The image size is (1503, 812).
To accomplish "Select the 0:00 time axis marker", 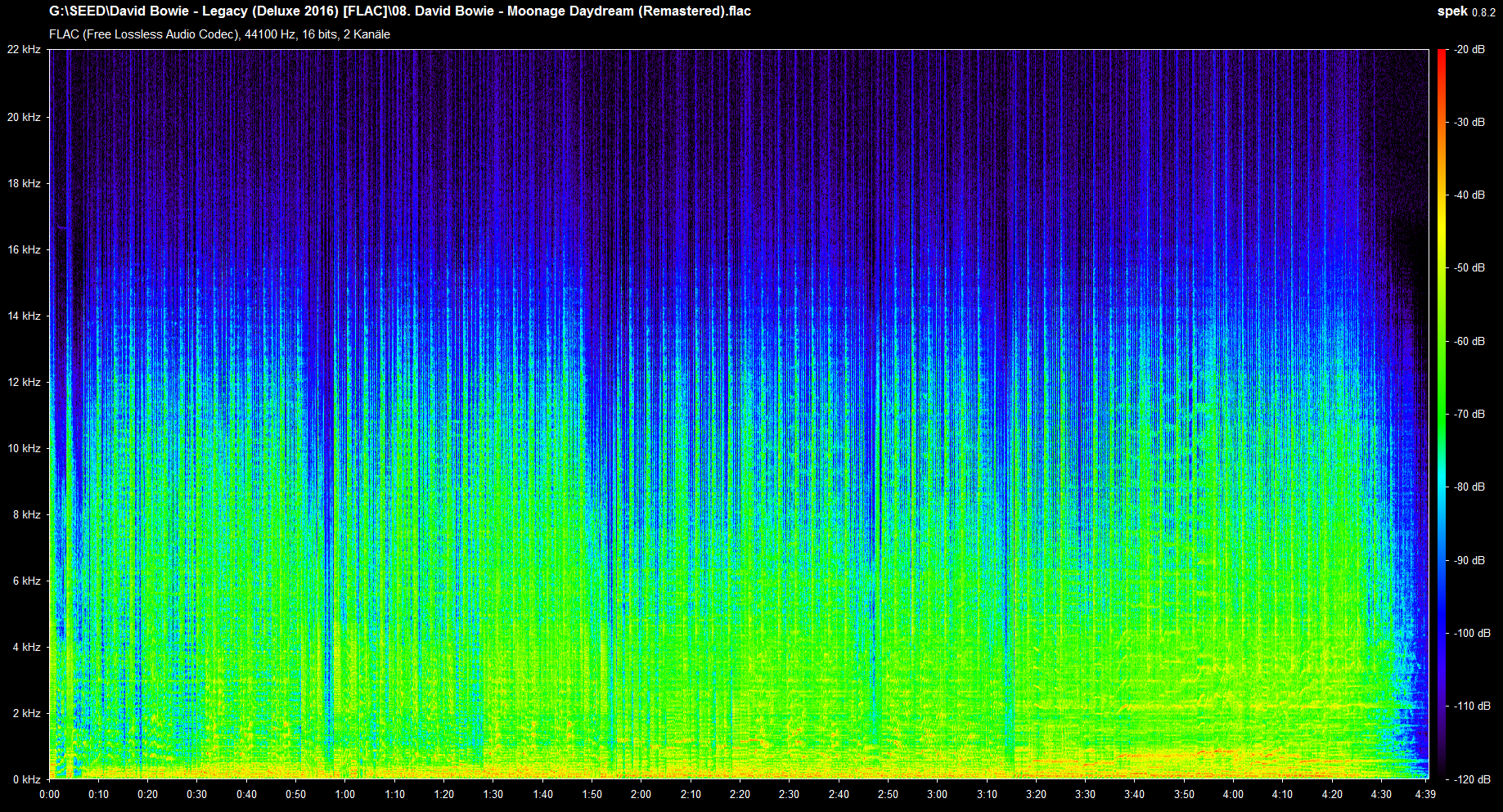I will tap(49, 794).
